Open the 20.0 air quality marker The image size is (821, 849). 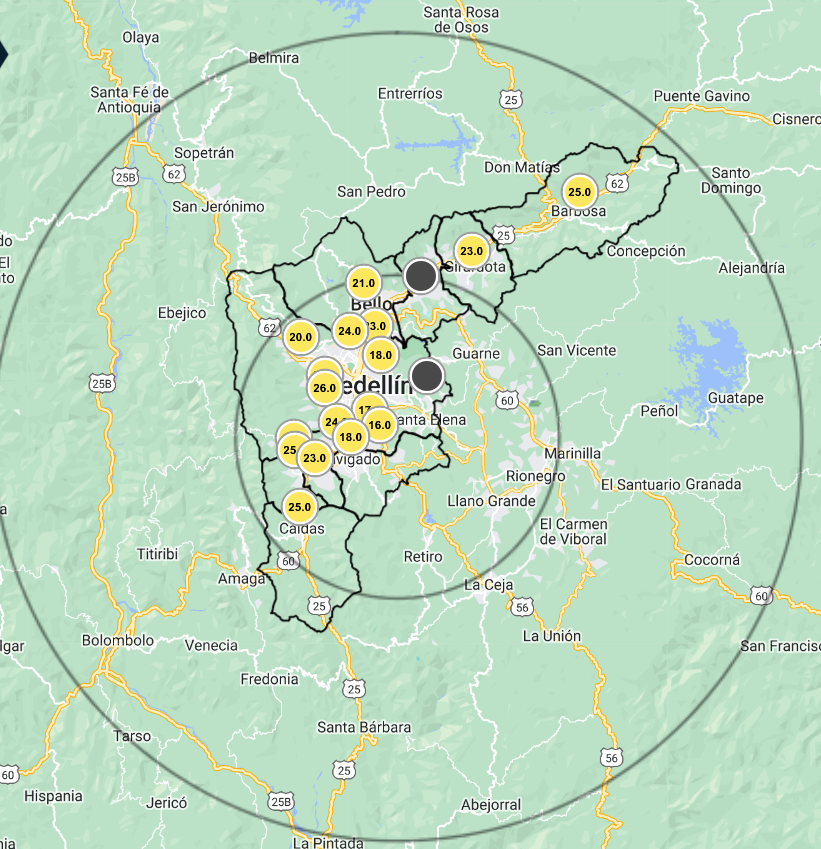point(300,337)
